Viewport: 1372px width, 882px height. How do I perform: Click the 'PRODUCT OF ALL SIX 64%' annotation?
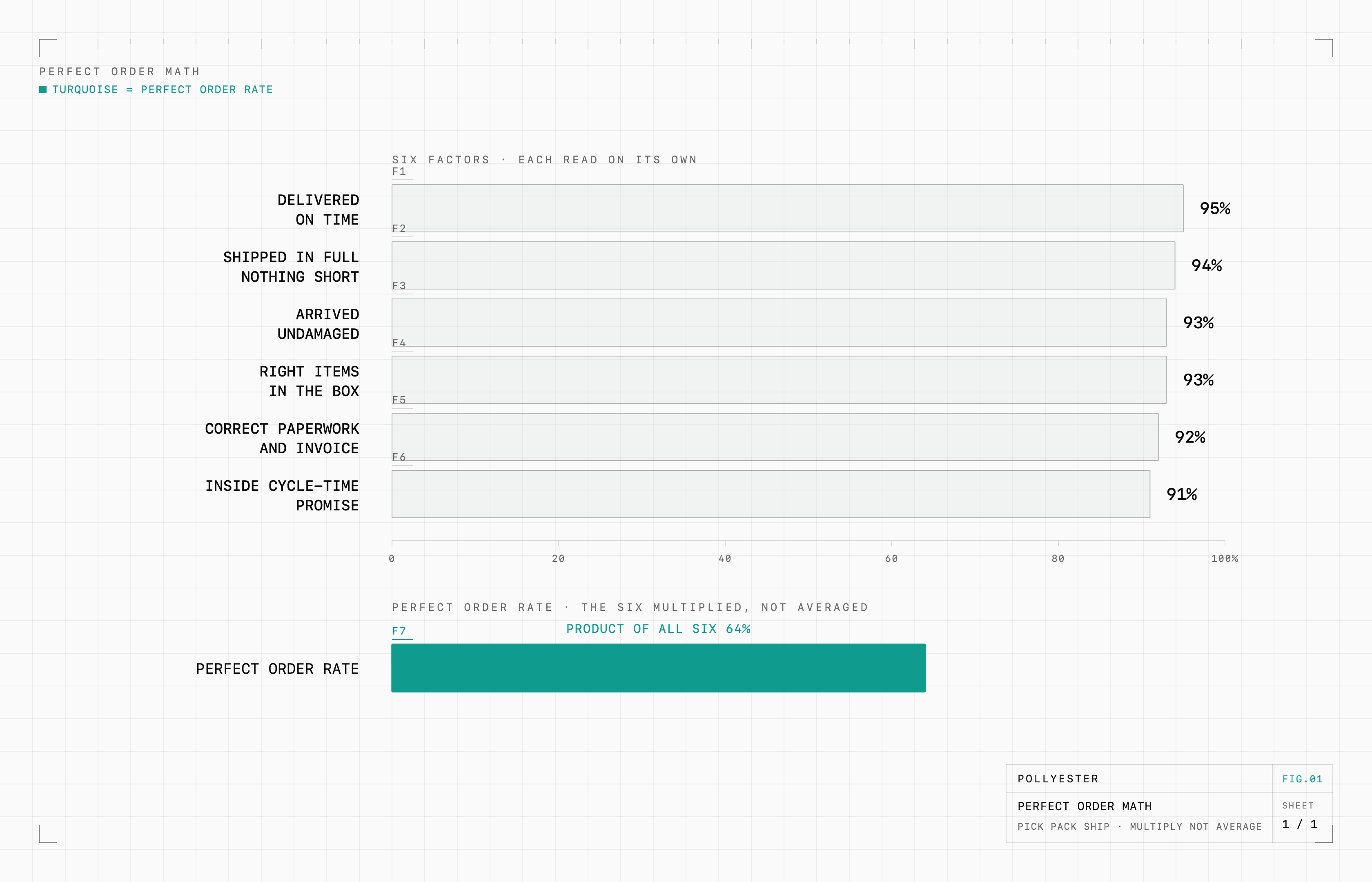pos(659,629)
